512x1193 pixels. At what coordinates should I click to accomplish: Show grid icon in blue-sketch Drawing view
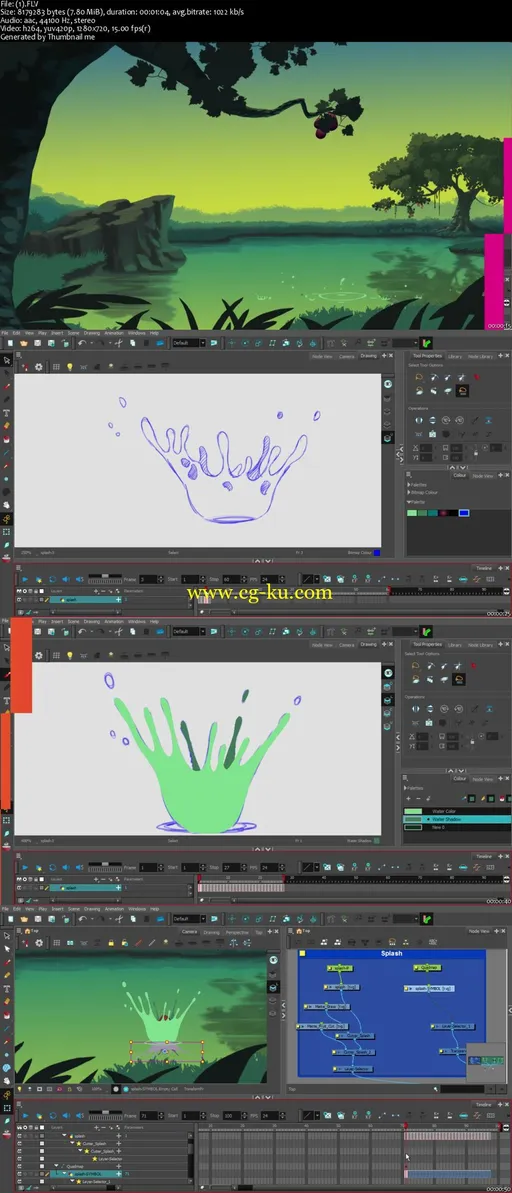point(56,367)
